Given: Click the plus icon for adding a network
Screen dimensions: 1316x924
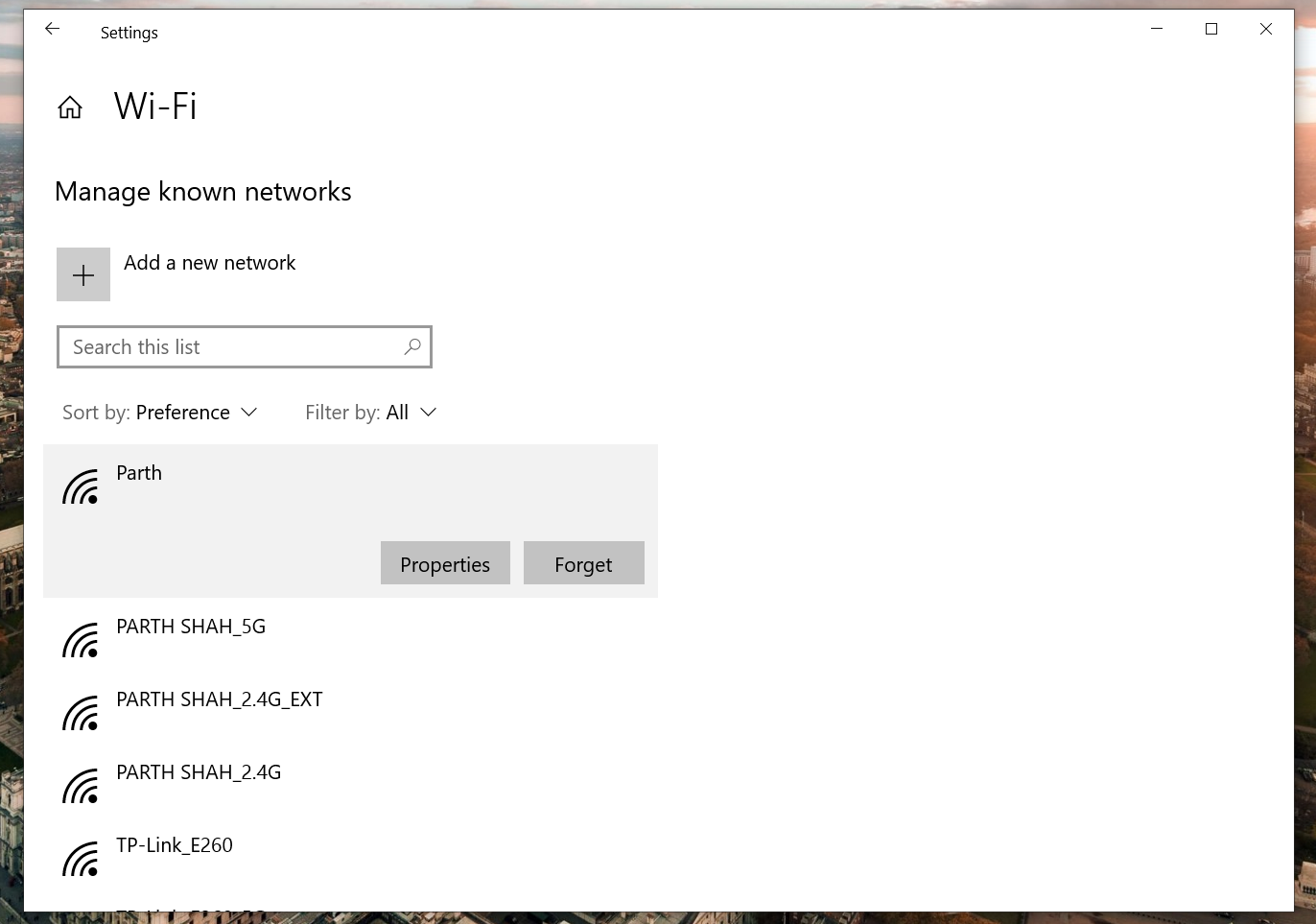Looking at the screenshot, I should pyautogui.click(x=83, y=273).
